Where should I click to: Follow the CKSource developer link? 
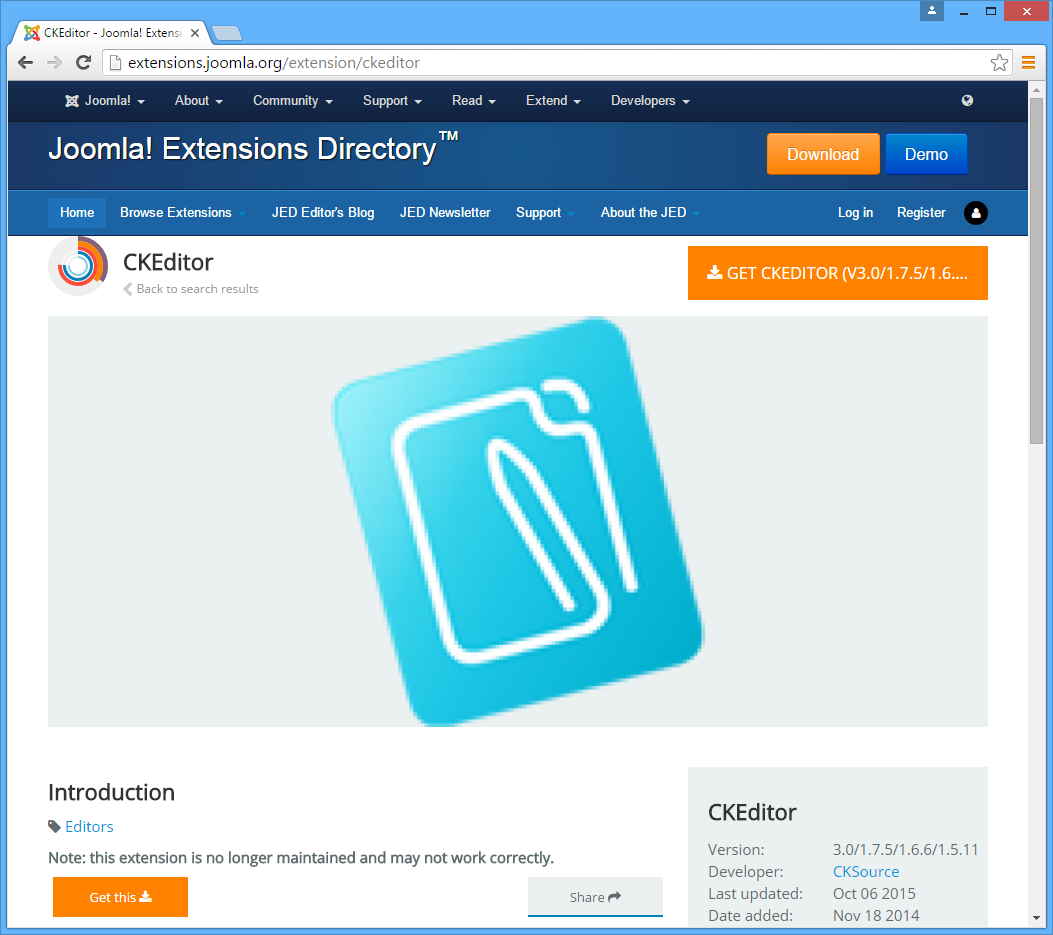click(865, 871)
